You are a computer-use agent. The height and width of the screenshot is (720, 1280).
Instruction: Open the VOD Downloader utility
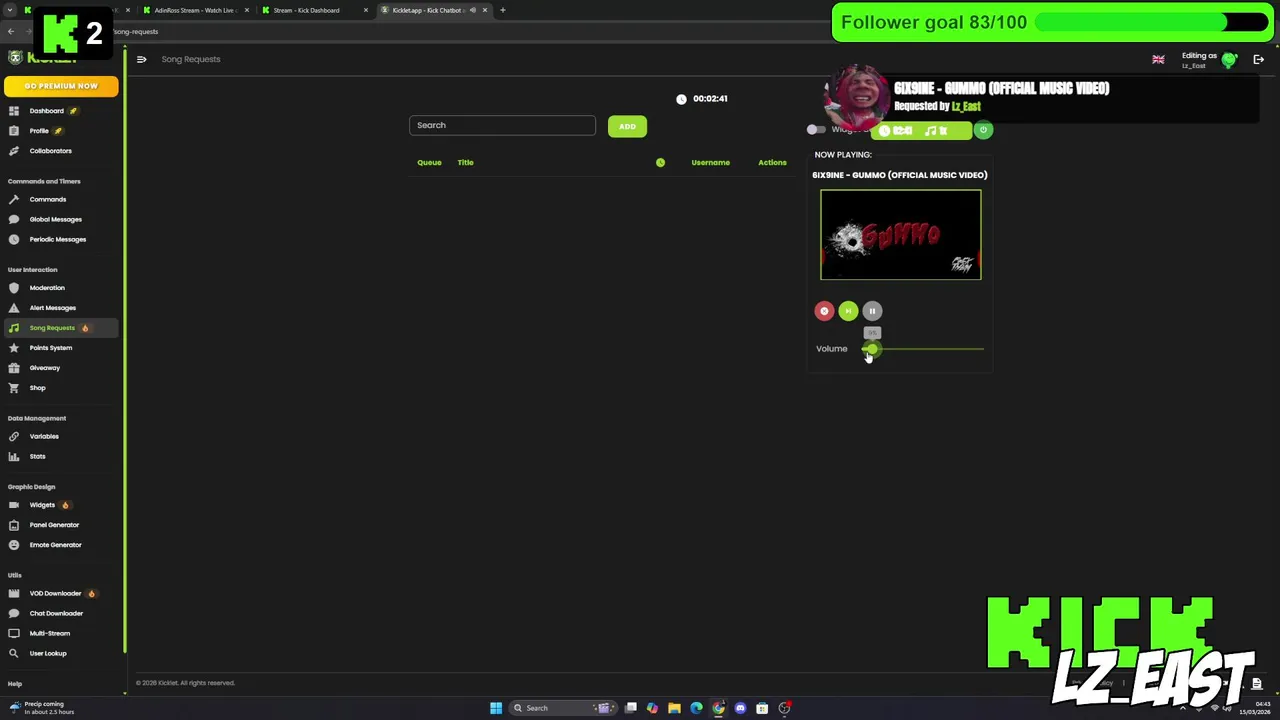pyautogui.click(x=55, y=593)
